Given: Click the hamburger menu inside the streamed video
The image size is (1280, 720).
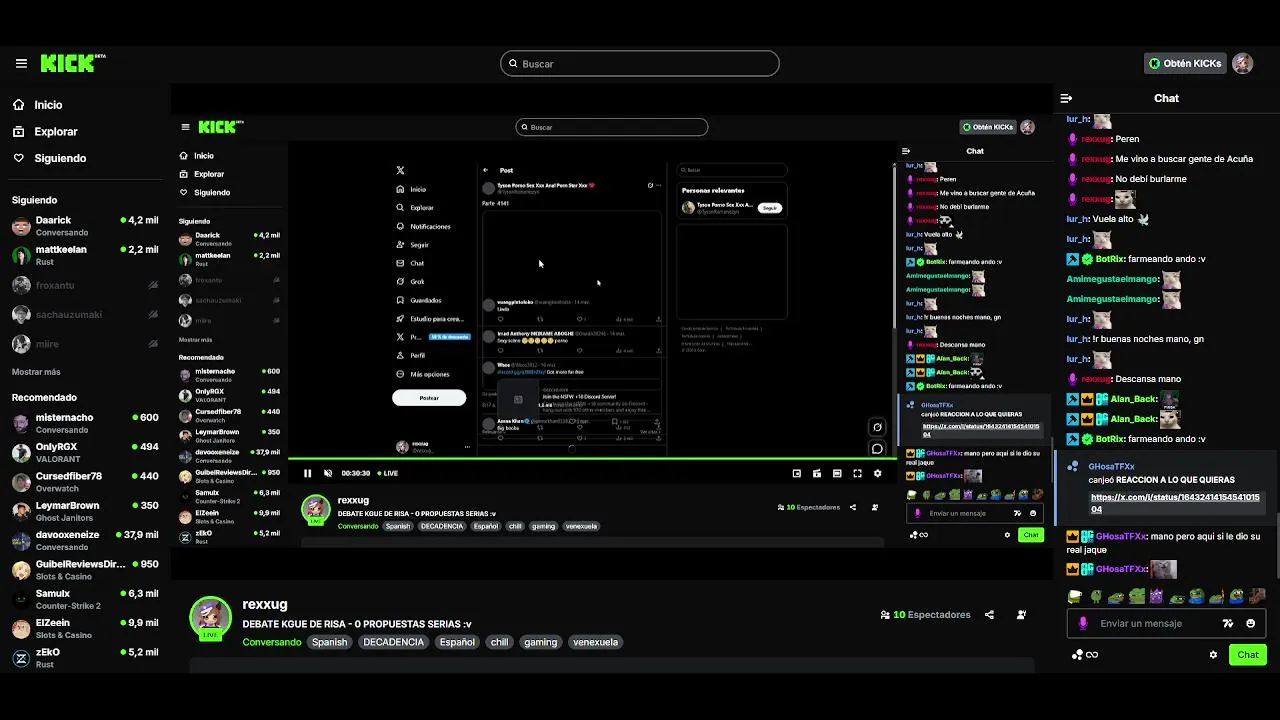Looking at the screenshot, I should pos(185,127).
